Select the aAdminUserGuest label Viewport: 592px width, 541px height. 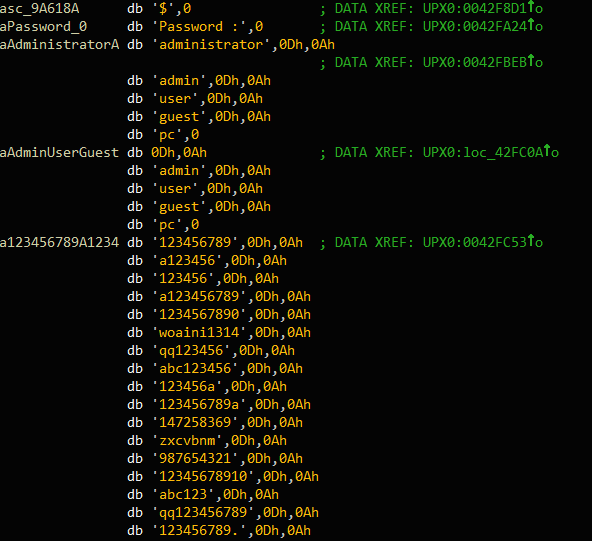click(x=60, y=153)
